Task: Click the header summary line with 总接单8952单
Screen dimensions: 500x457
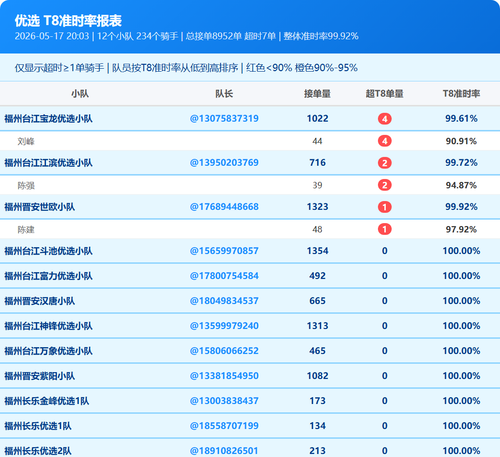Action: pyautogui.click(x=186, y=36)
